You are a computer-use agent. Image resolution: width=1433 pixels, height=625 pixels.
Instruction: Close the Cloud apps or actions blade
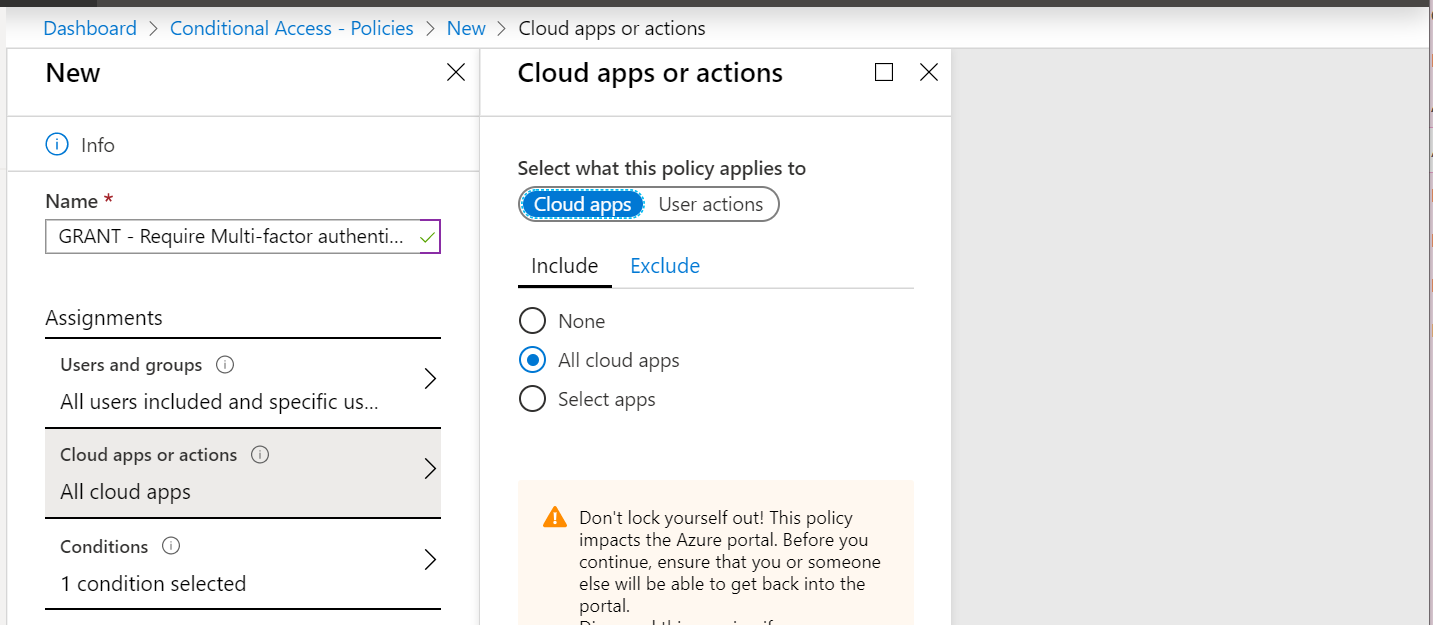[x=929, y=72]
